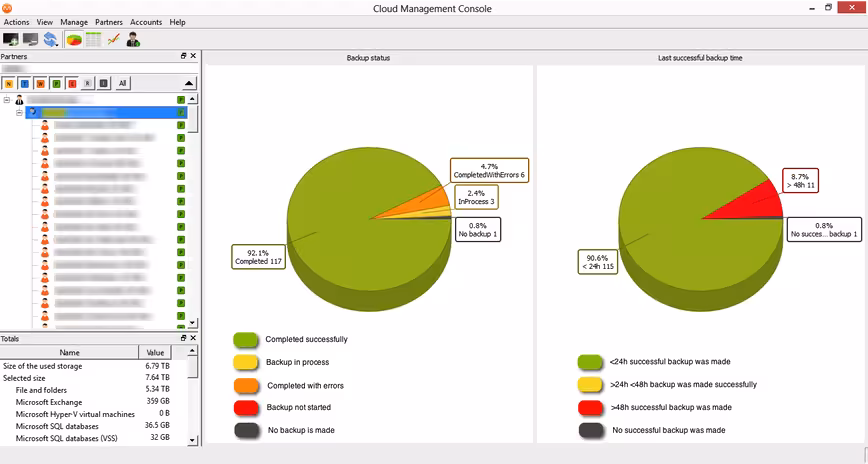This screenshot has width=868, height=464.
Task: Click the 'CompletedWithErrors 6' chart label
Action: (489, 171)
